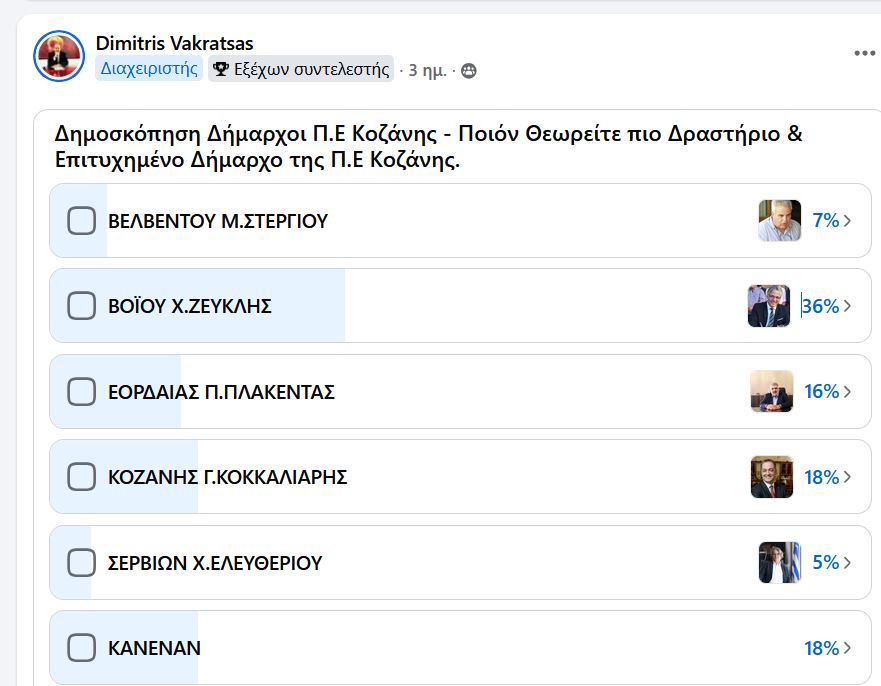Click Dimitris Vakratsas profile picture
The height and width of the screenshot is (686, 881).
[59, 56]
